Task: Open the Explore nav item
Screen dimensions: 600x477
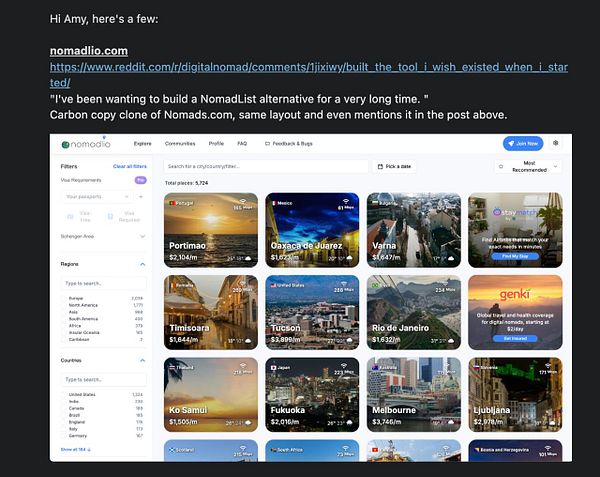Action: click(x=142, y=143)
